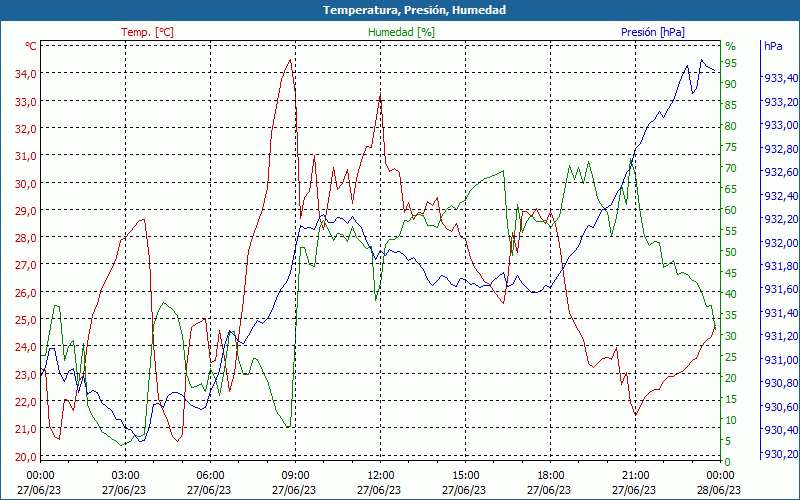Click the 21:00 time axis label

636,476
